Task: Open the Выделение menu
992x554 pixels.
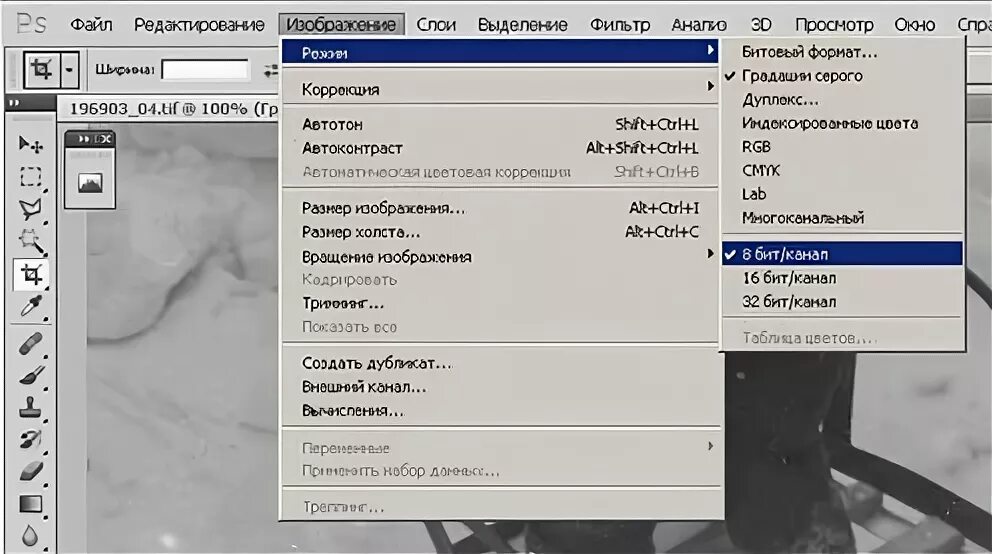Action: 523,25
